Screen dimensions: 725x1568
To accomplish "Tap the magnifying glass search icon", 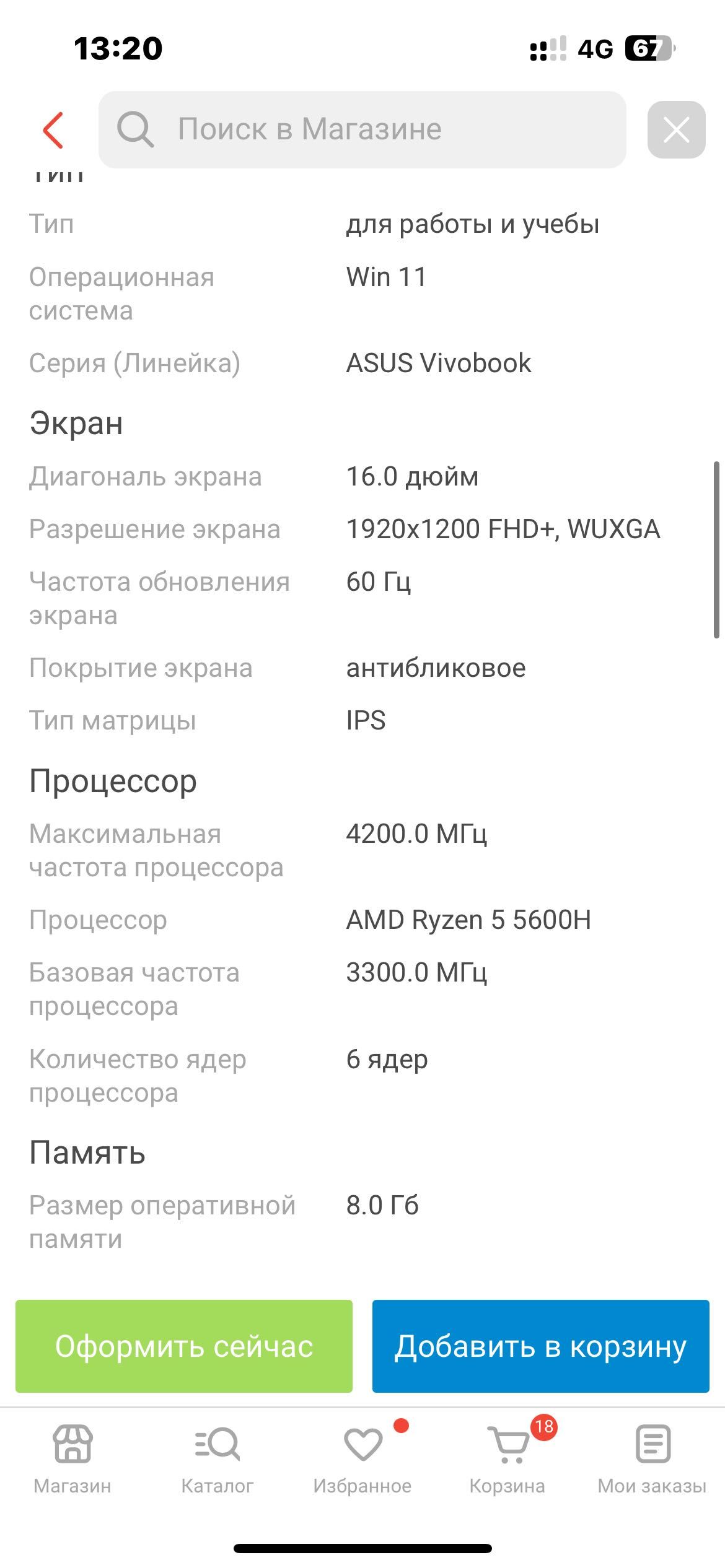I will [x=135, y=129].
